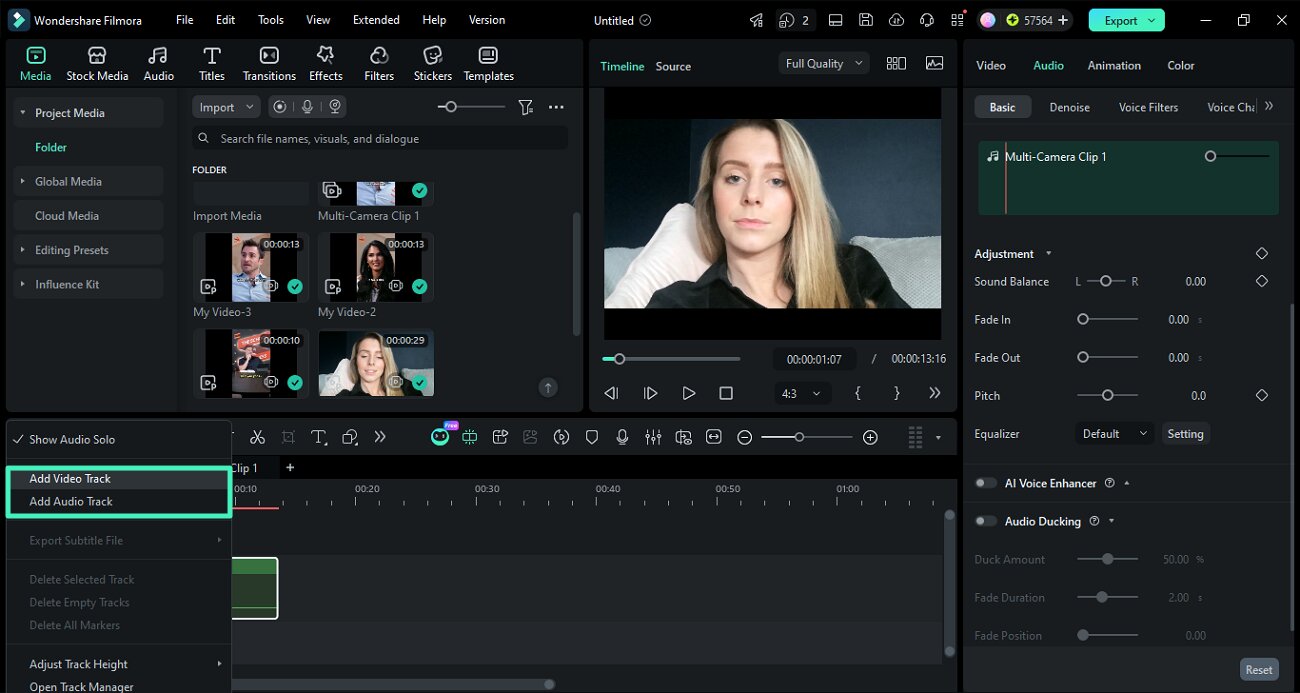Open the Titles tab
1300x693 pixels.
(211, 64)
